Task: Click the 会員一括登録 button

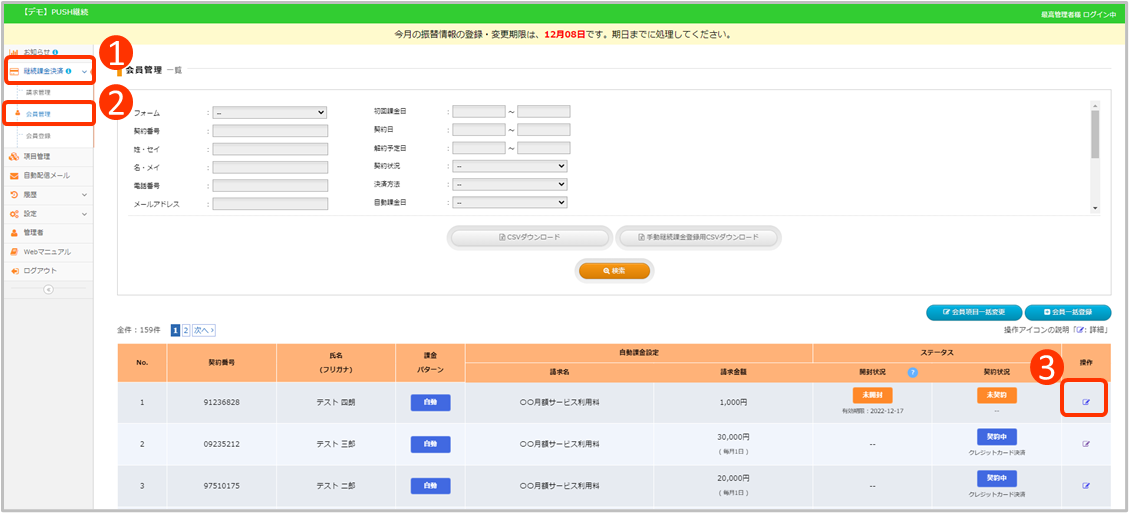Action: pos(1067,312)
